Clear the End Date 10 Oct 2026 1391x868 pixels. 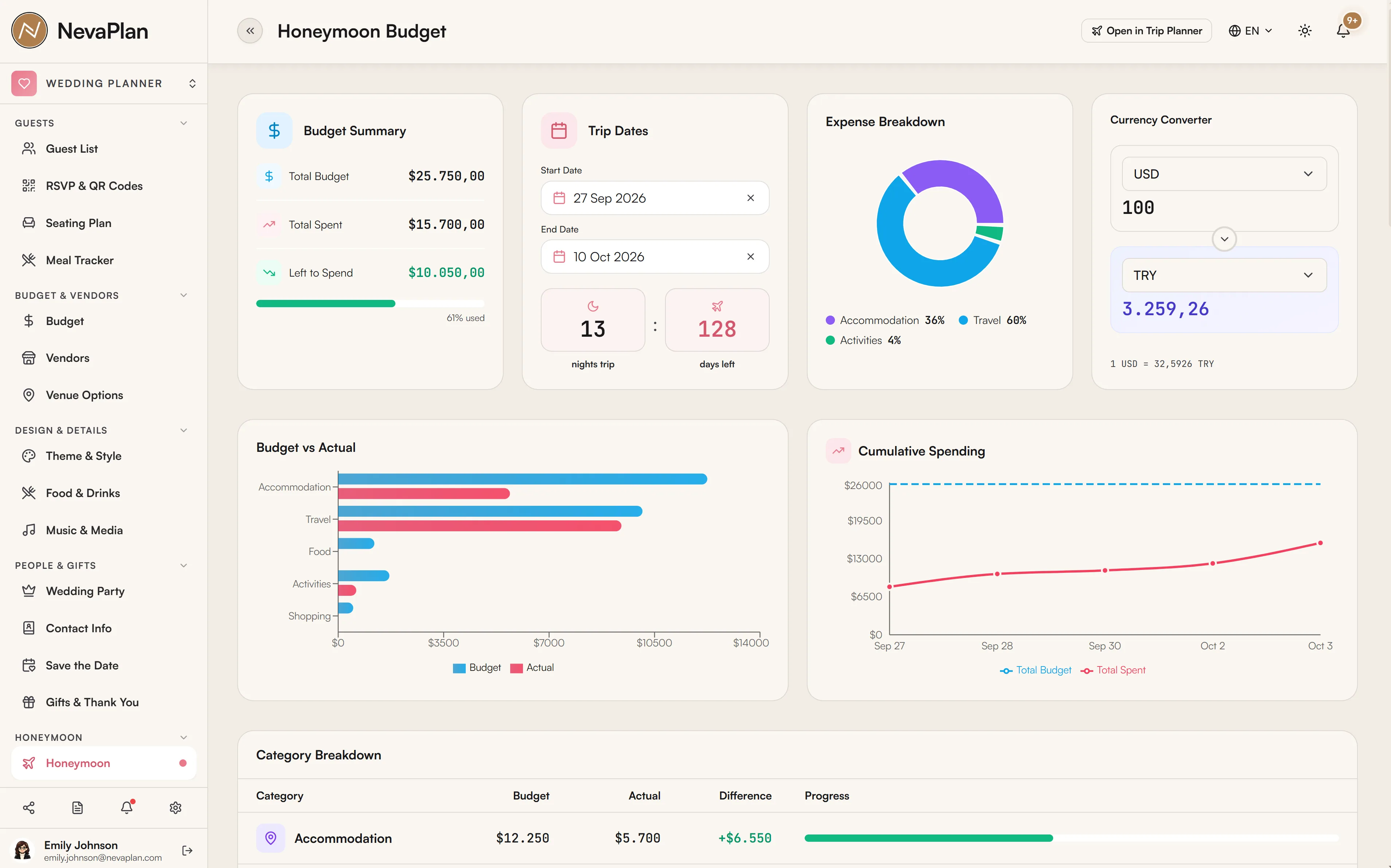[x=750, y=257]
